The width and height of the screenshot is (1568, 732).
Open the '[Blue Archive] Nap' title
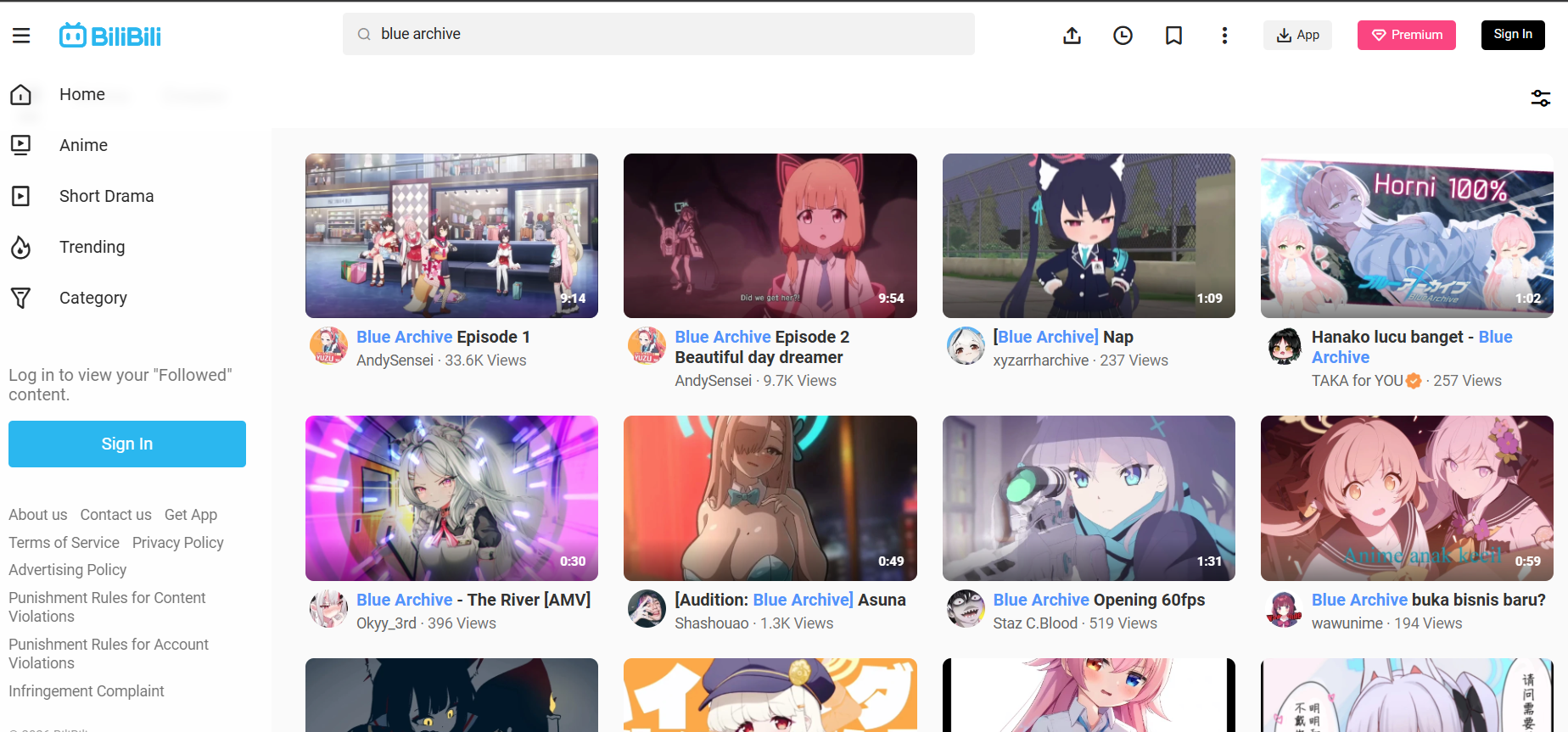coord(1063,337)
